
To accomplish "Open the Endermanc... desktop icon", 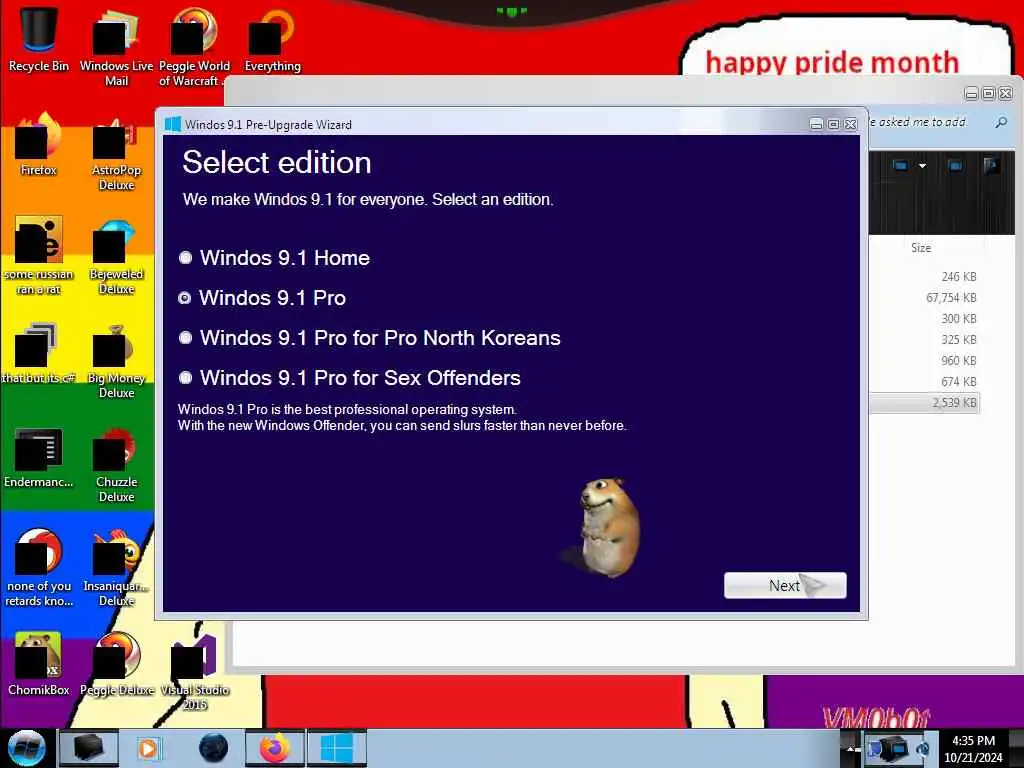I will click(39, 457).
